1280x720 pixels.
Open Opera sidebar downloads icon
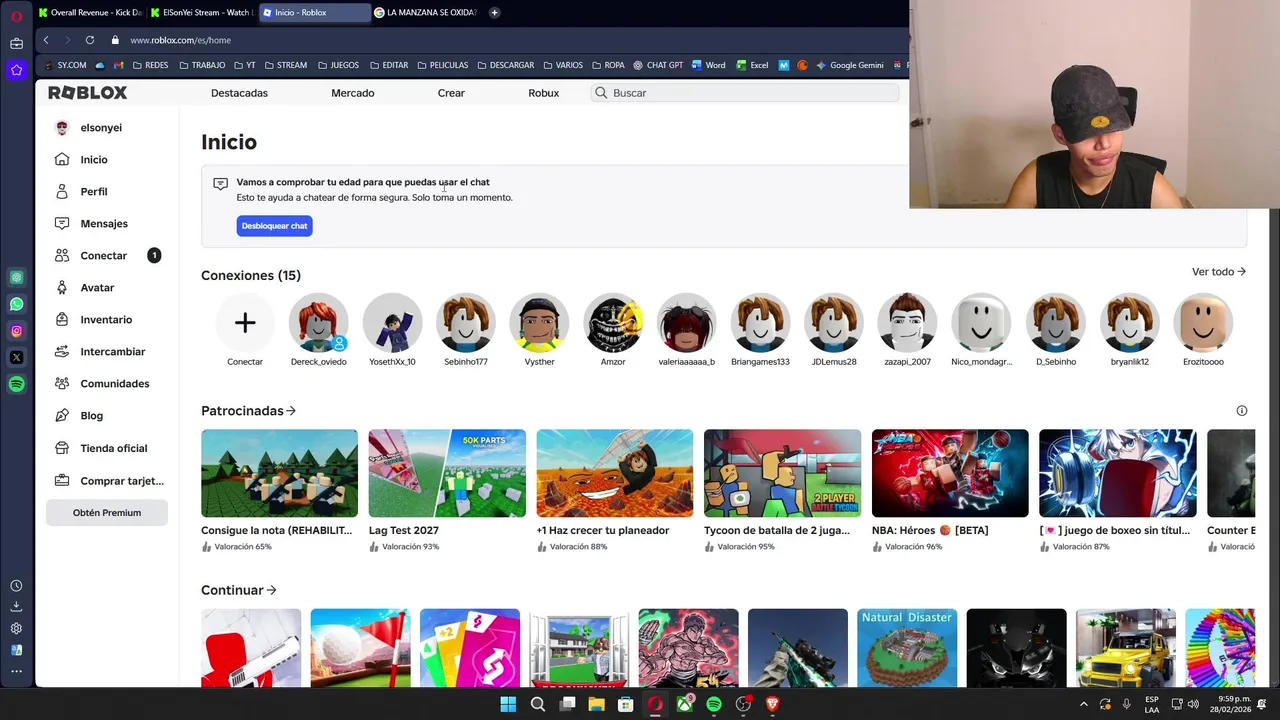click(x=17, y=606)
